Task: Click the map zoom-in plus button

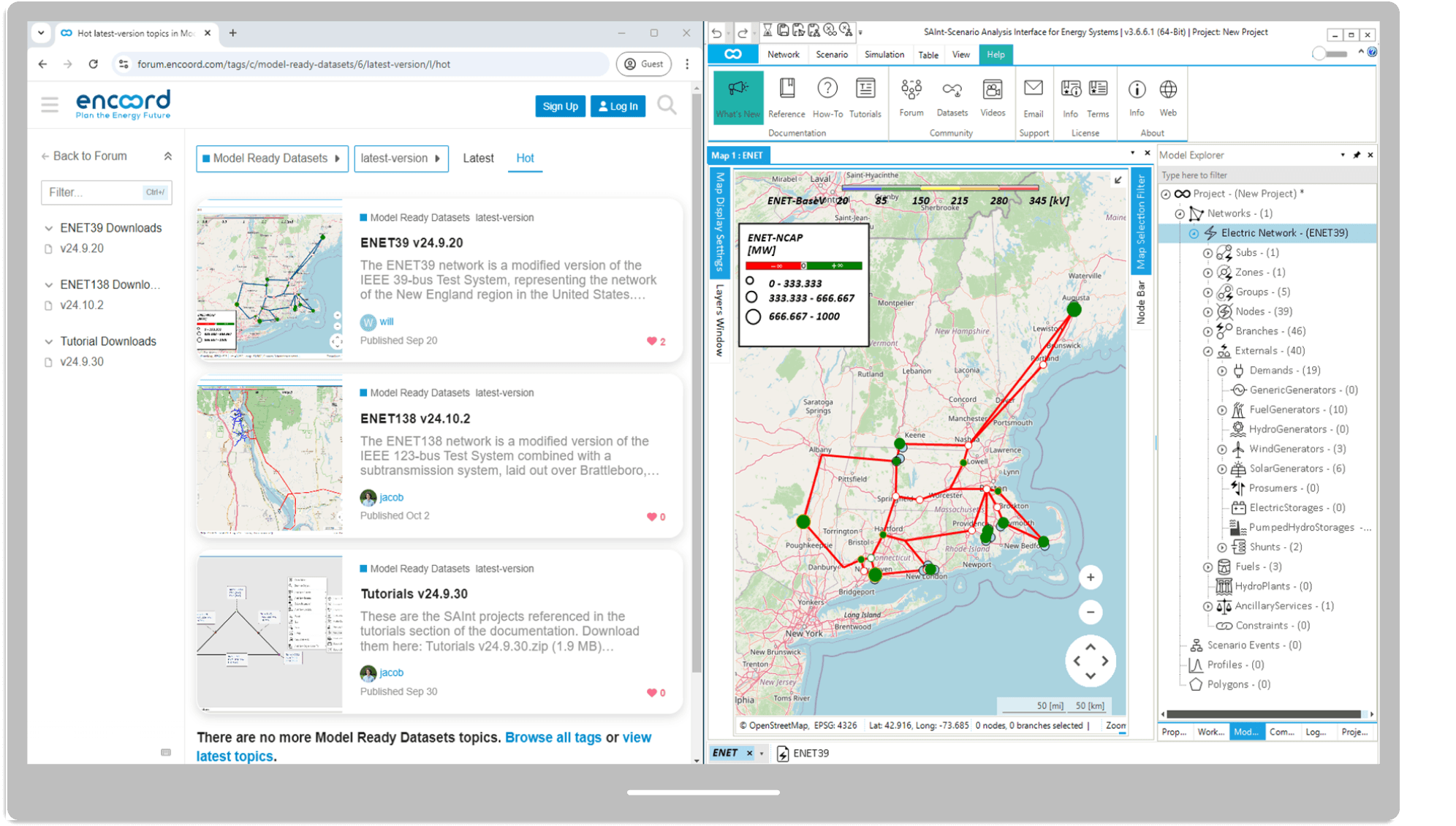Action: click(1090, 577)
